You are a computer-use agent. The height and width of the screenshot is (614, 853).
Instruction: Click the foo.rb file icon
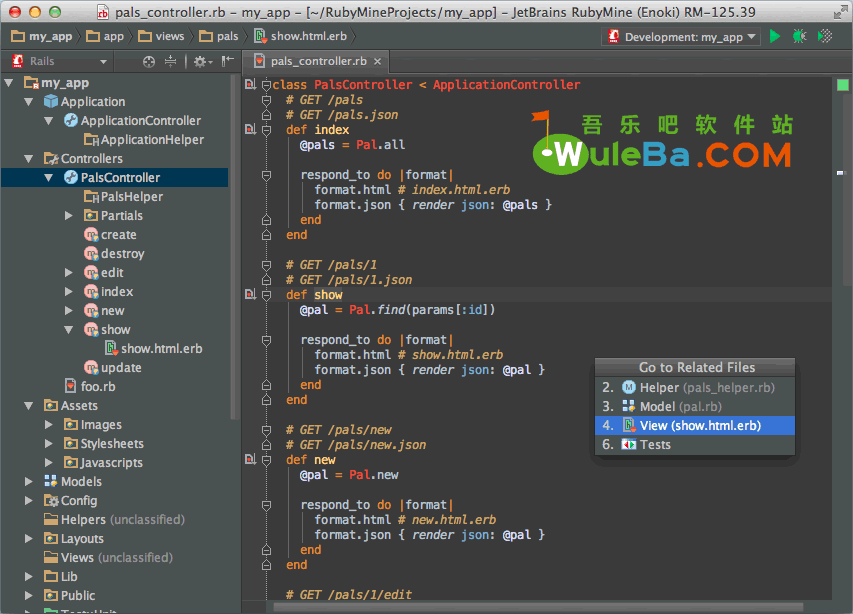70,386
